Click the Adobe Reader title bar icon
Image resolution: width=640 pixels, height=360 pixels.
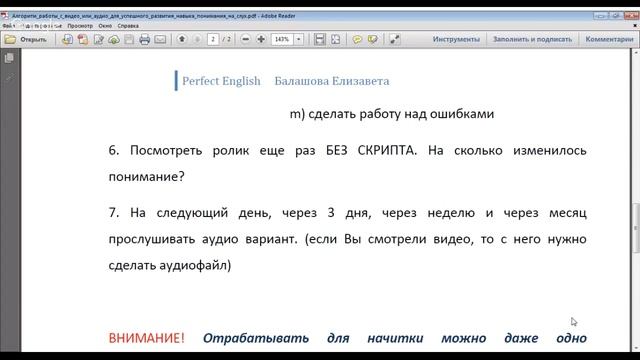pyautogui.click(x=4, y=16)
